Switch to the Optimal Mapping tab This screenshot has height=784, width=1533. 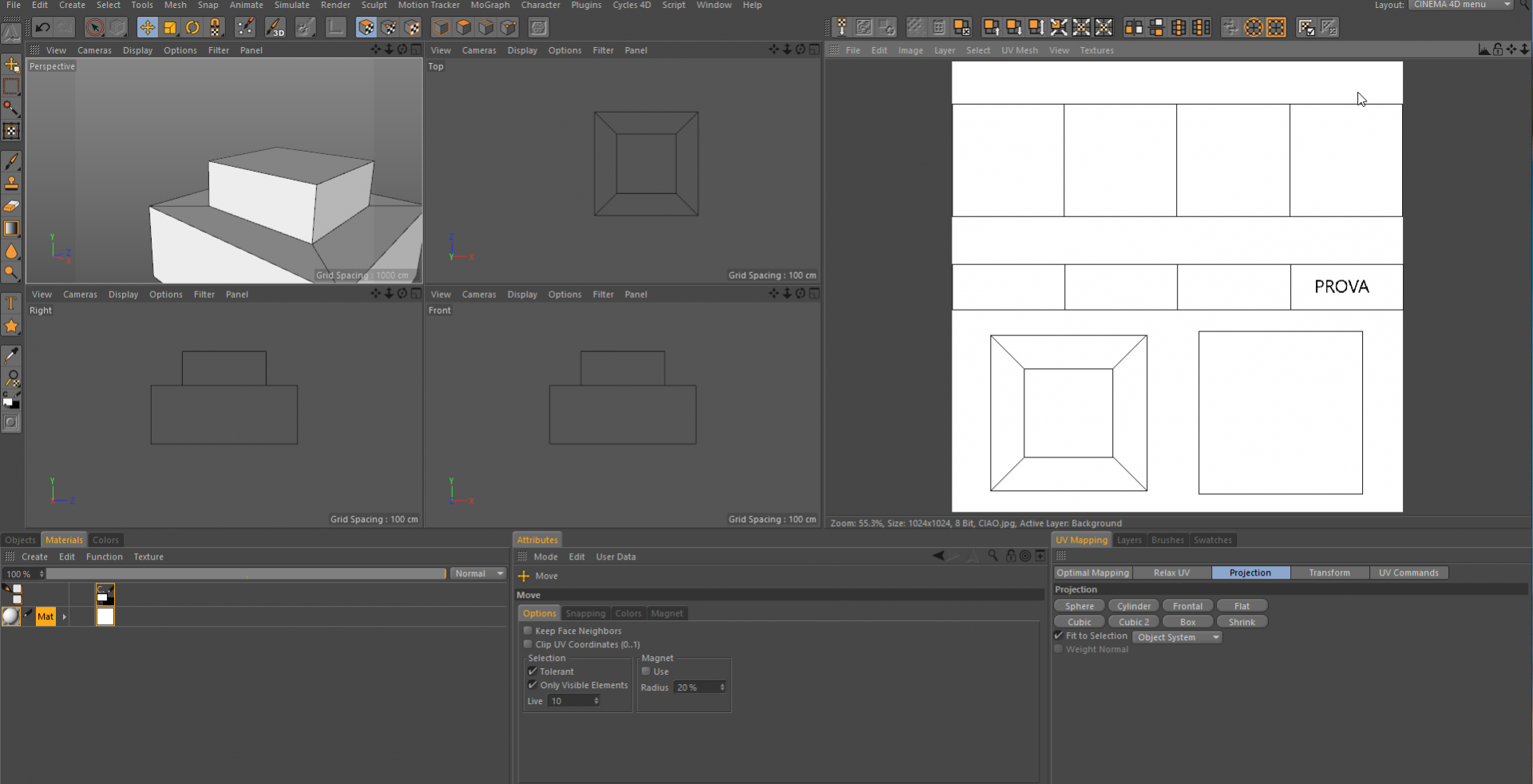(x=1093, y=572)
